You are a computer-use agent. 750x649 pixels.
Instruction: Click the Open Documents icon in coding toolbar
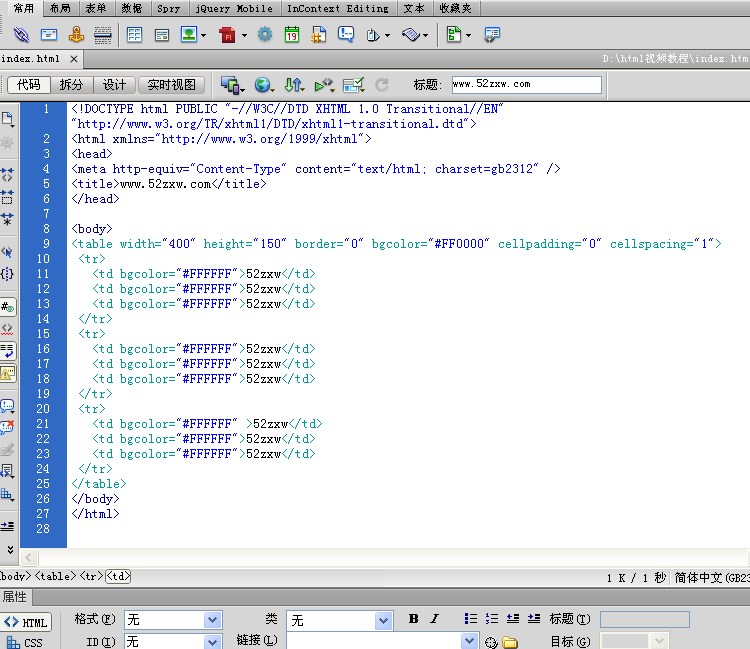[x=8, y=120]
